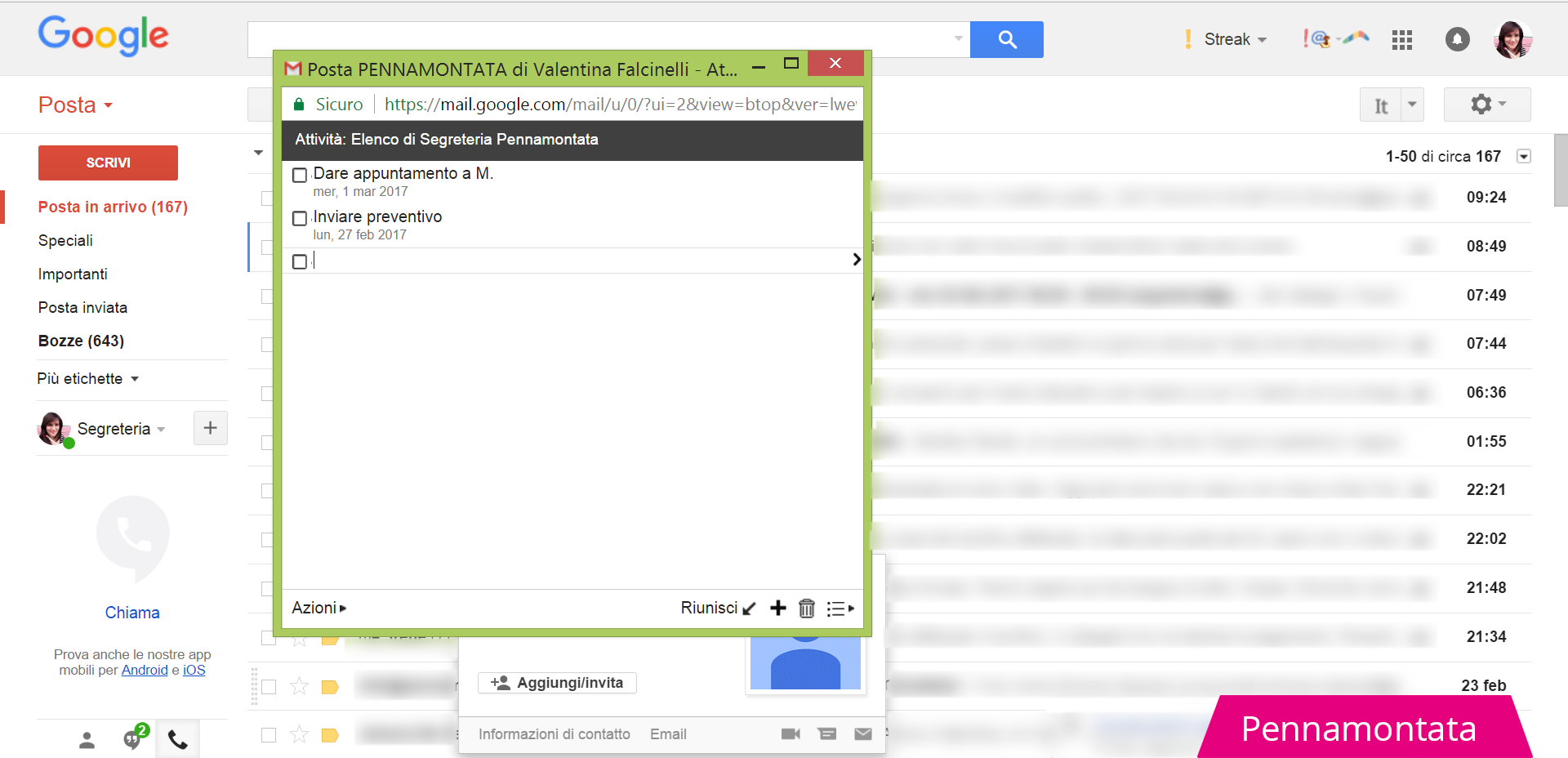Viewport: 1568px width, 758px height.
Task: Open Hangouts conversations icon with badge
Action: click(x=132, y=738)
